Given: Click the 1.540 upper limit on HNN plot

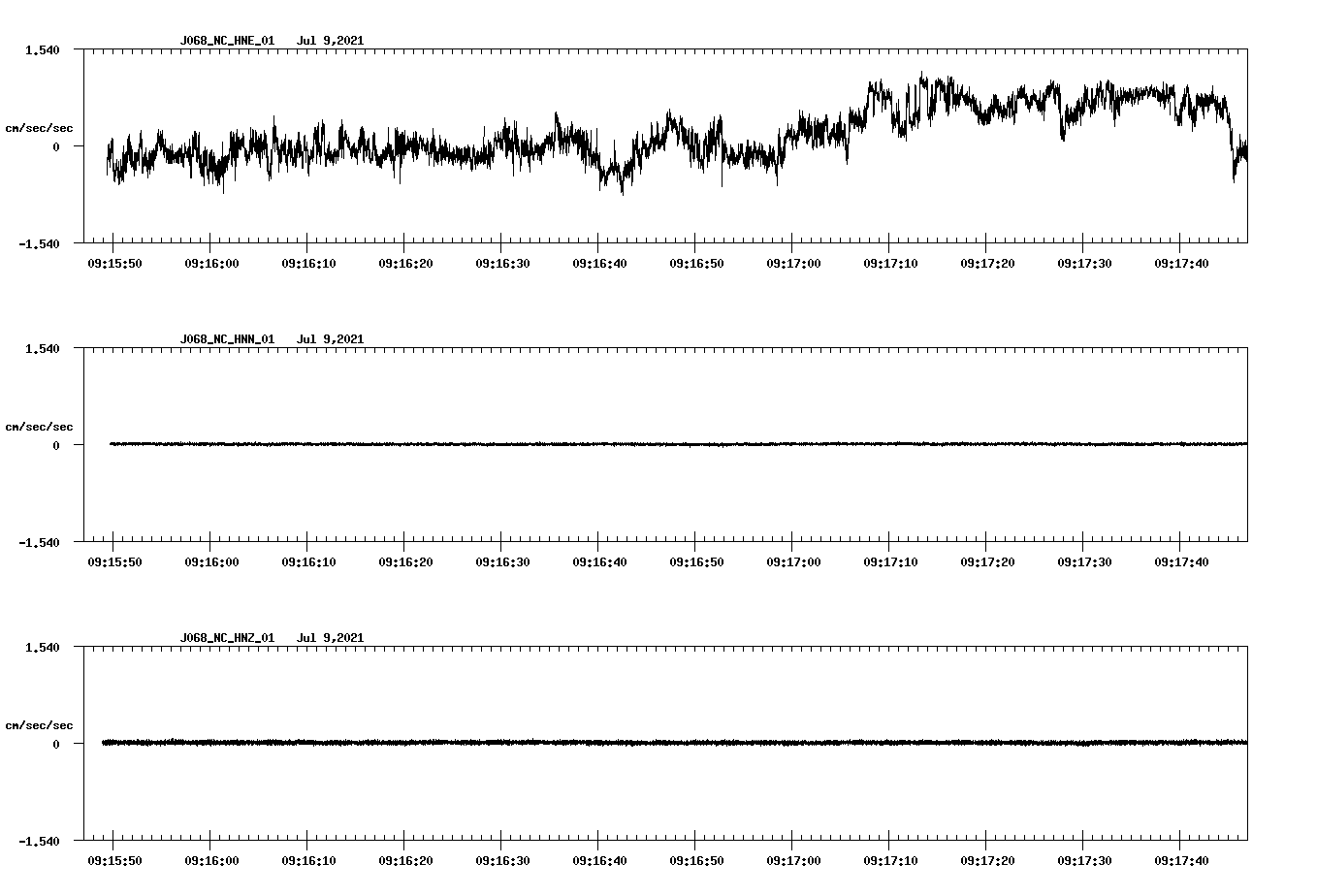Looking at the screenshot, I should pos(42,348).
